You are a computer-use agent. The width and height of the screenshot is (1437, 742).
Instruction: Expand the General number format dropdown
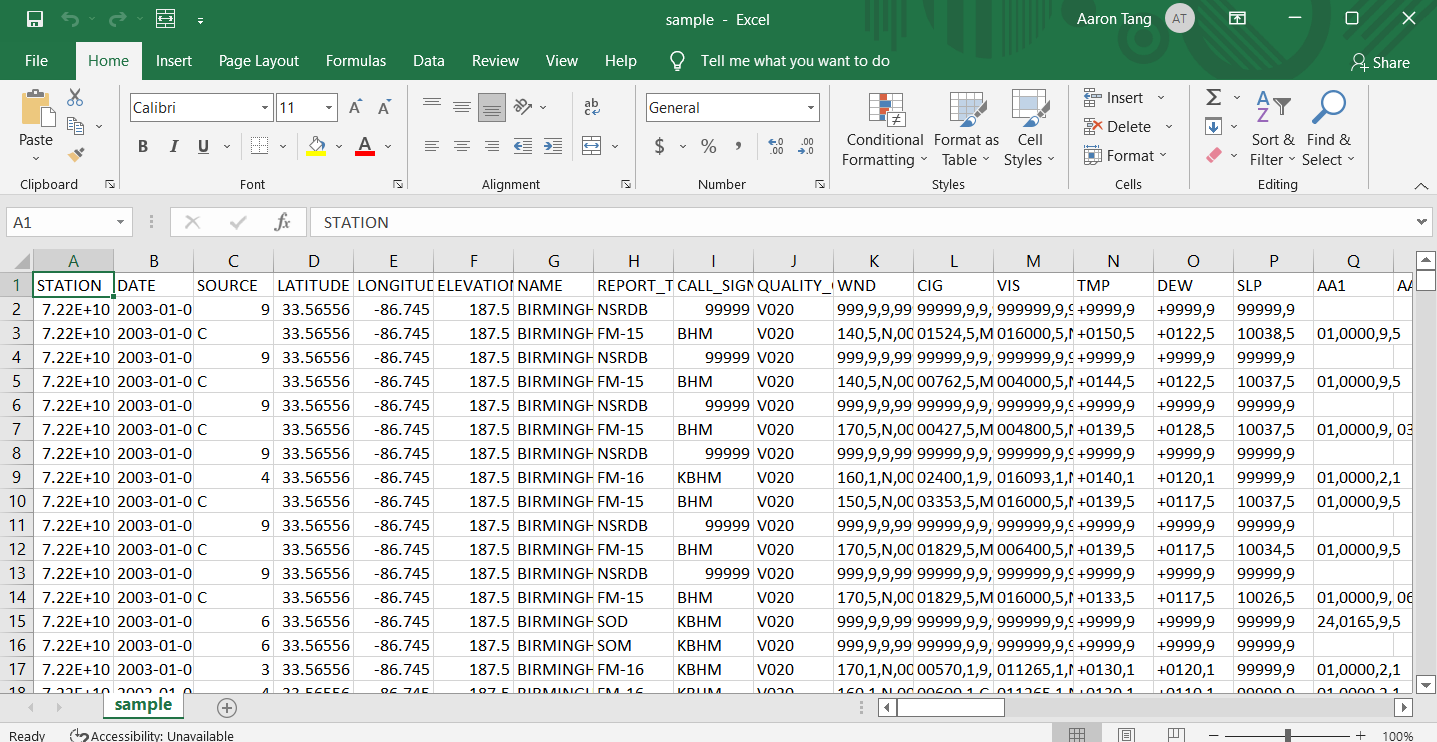810,108
